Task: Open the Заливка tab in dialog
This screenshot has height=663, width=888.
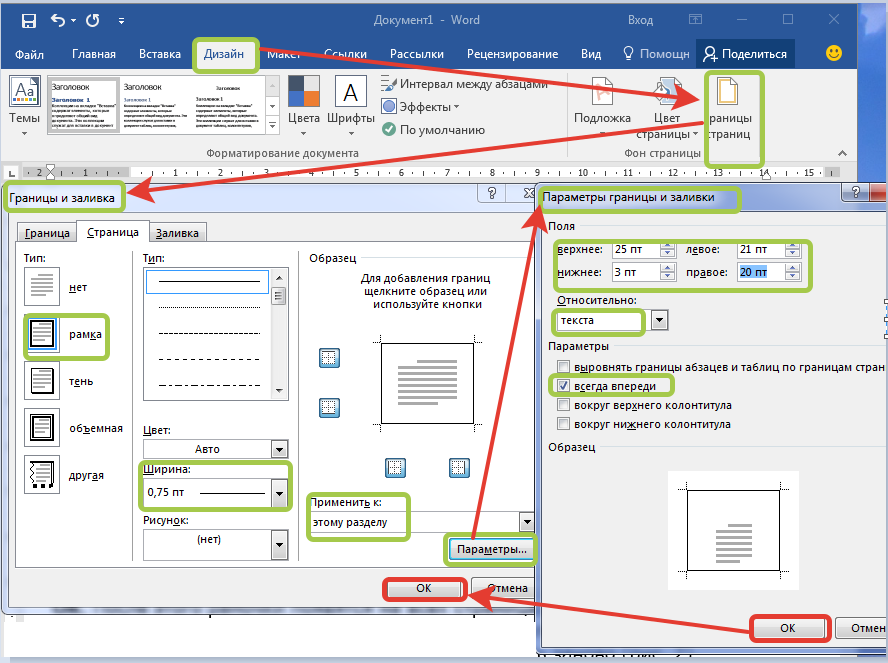Action: (x=178, y=233)
